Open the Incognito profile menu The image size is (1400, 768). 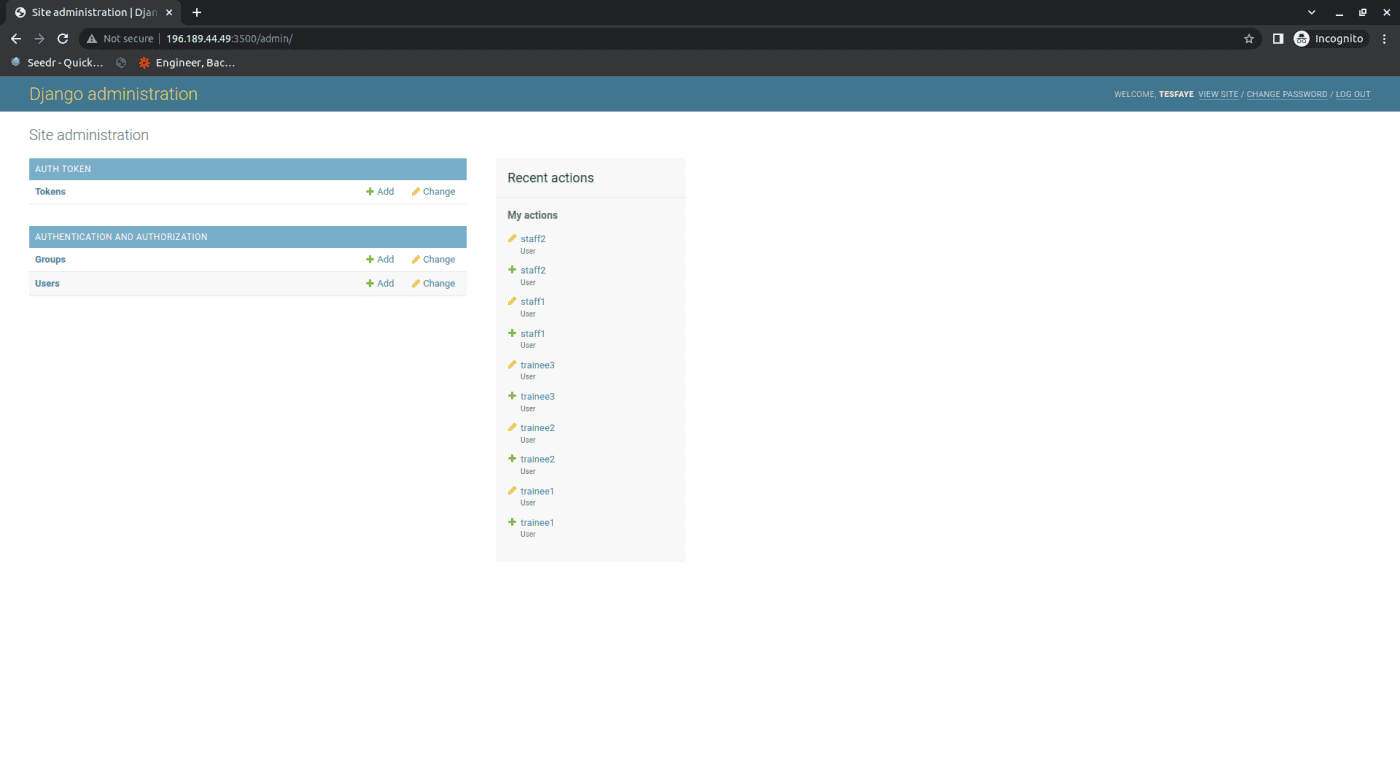[x=1329, y=39]
